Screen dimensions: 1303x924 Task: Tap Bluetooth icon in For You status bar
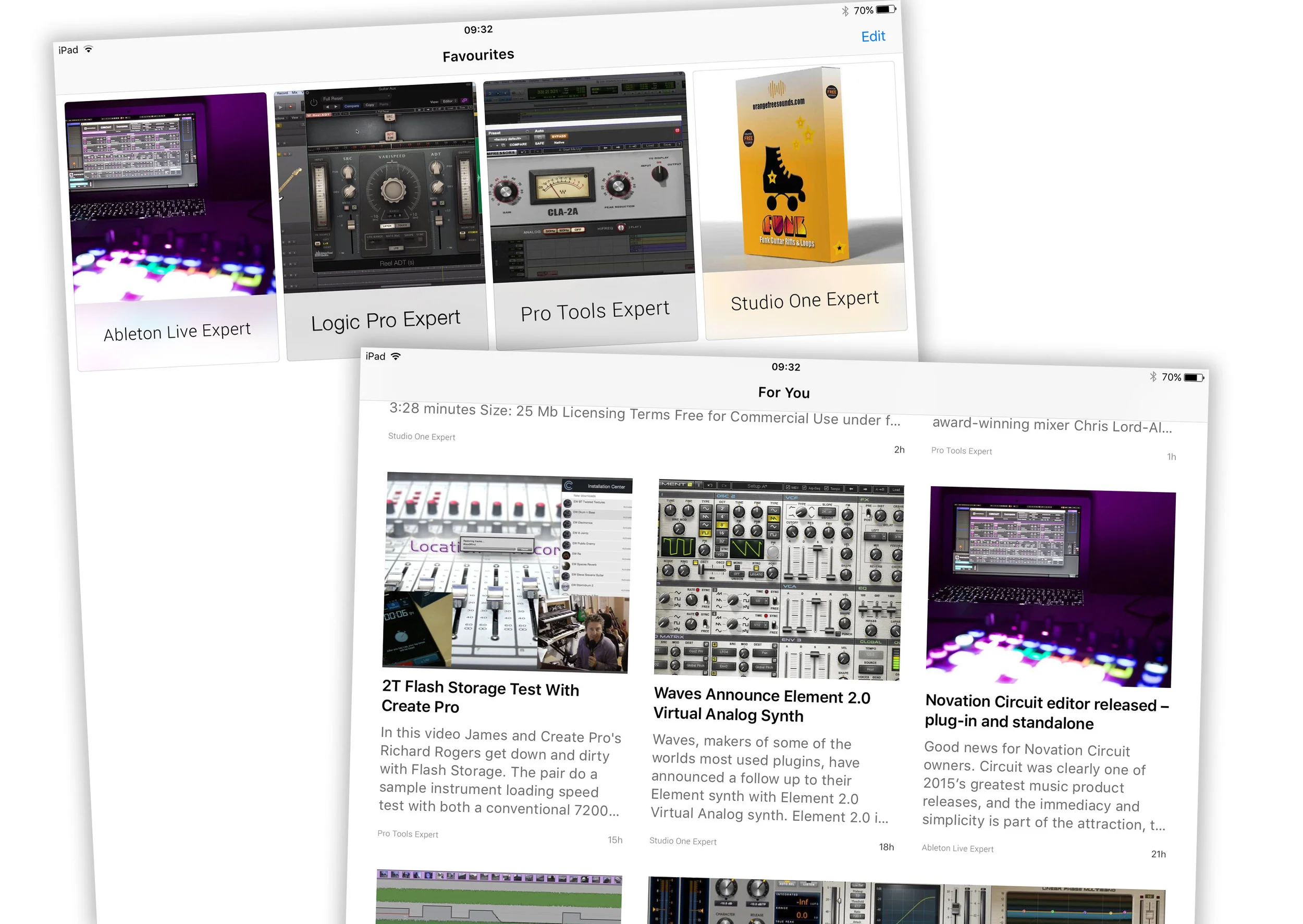1153,376
